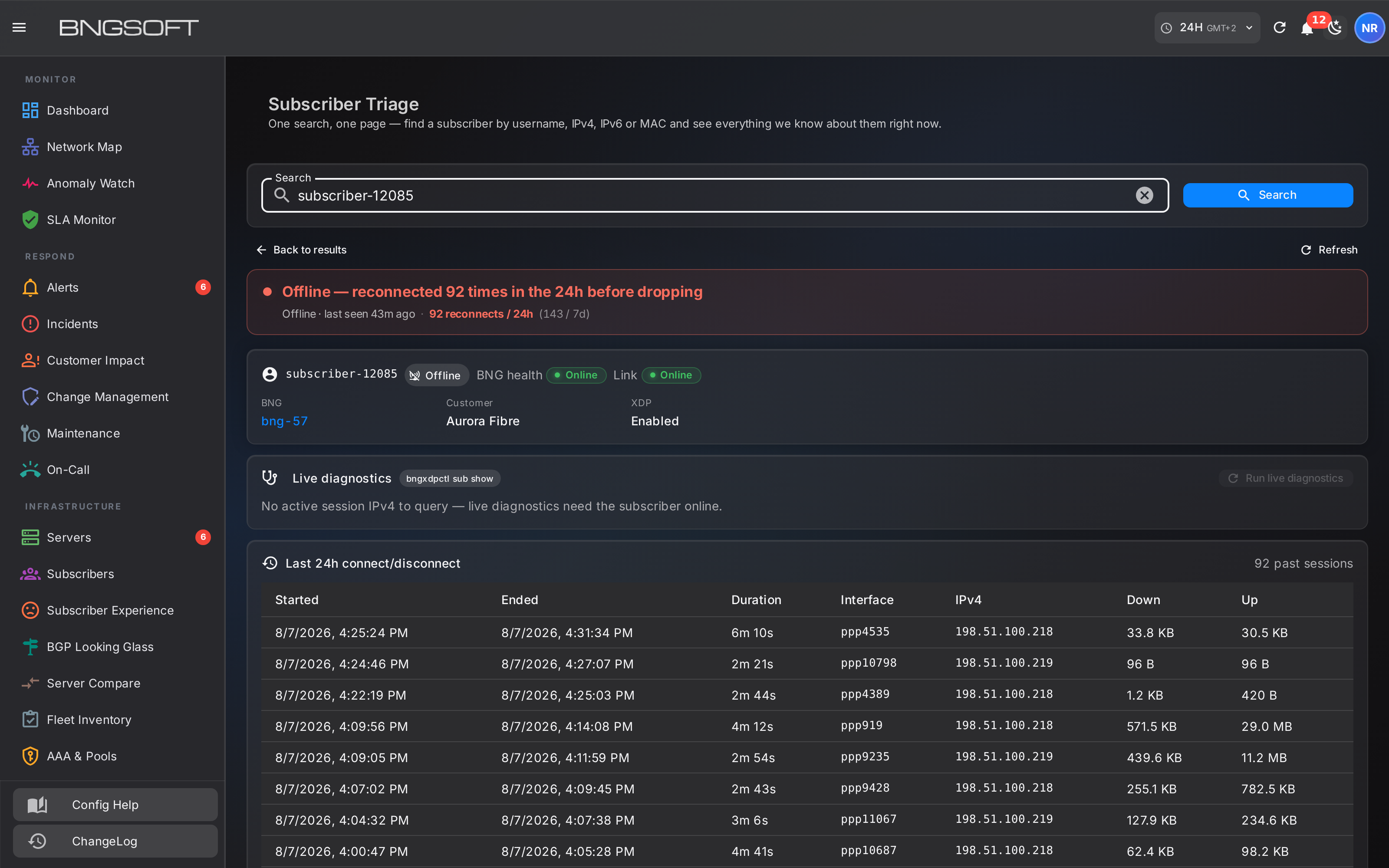
Task: Click the 92 reconnects / 24h text
Action: click(481, 314)
